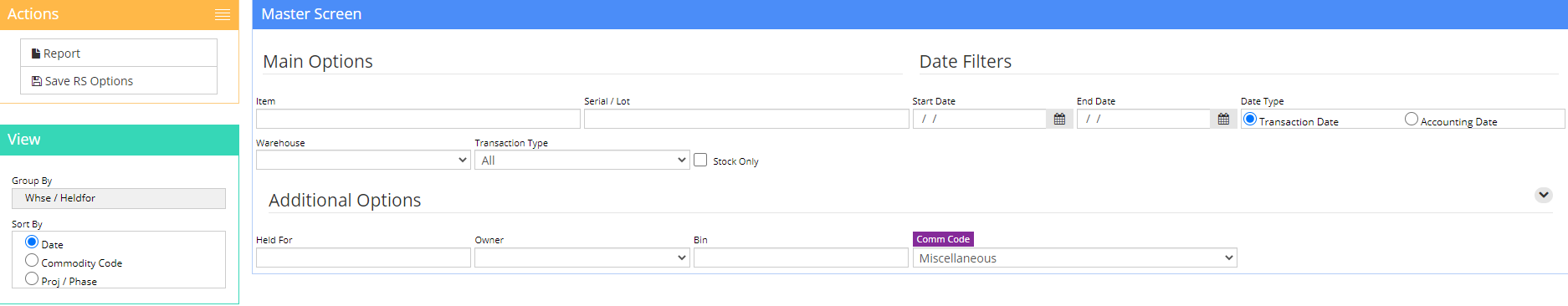The height and width of the screenshot is (306, 1568).
Task: Sort by Proj / Phase option
Action: pyautogui.click(x=32, y=278)
